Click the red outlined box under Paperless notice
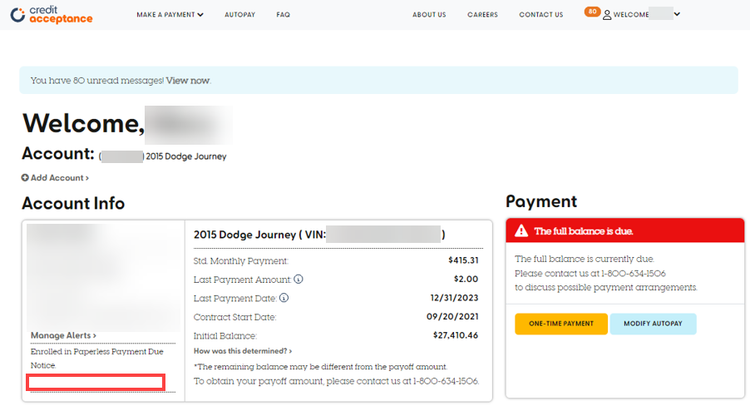 (x=96, y=382)
